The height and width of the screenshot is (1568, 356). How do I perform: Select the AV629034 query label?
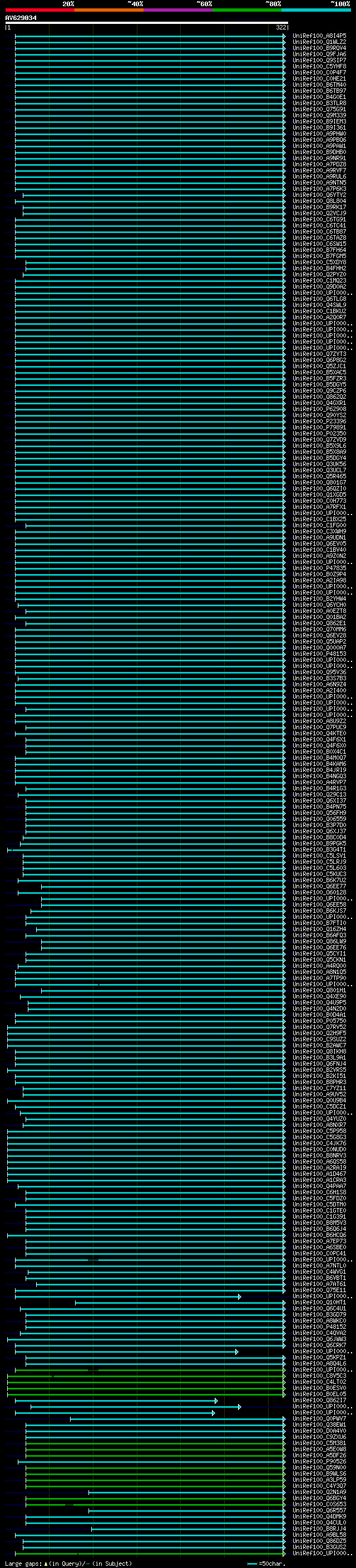21,18
